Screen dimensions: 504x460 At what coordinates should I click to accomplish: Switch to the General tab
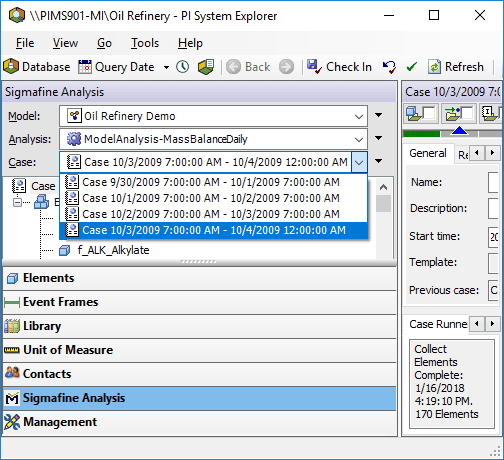[428, 153]
